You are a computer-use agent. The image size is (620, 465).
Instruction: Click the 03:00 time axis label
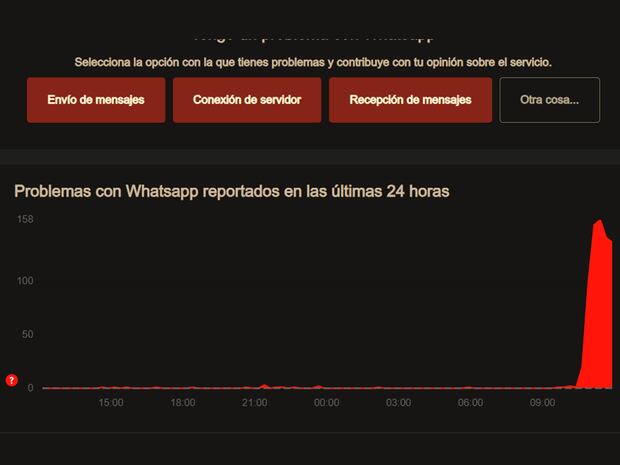pos(398,403)
